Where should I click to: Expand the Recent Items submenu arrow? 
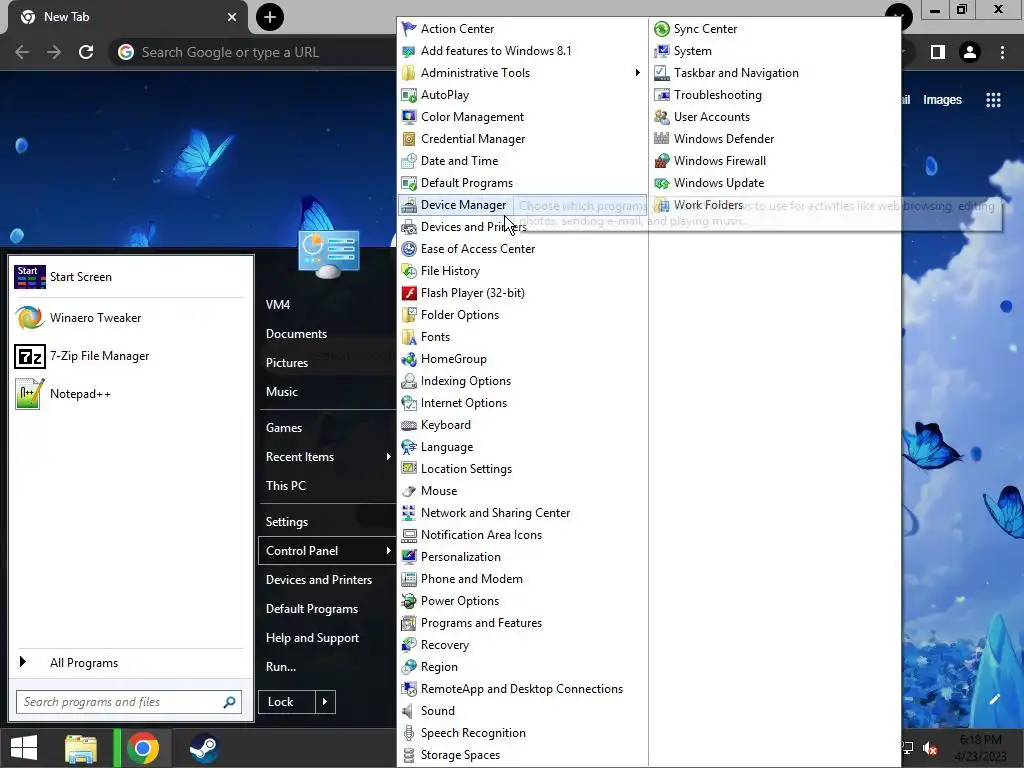(388, 456)
